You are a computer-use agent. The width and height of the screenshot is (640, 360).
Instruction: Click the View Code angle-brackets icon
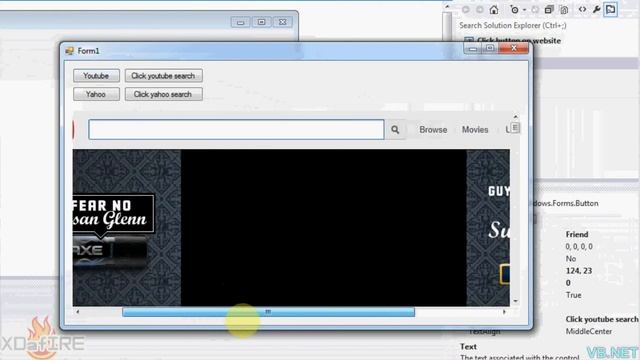(582, 9)
